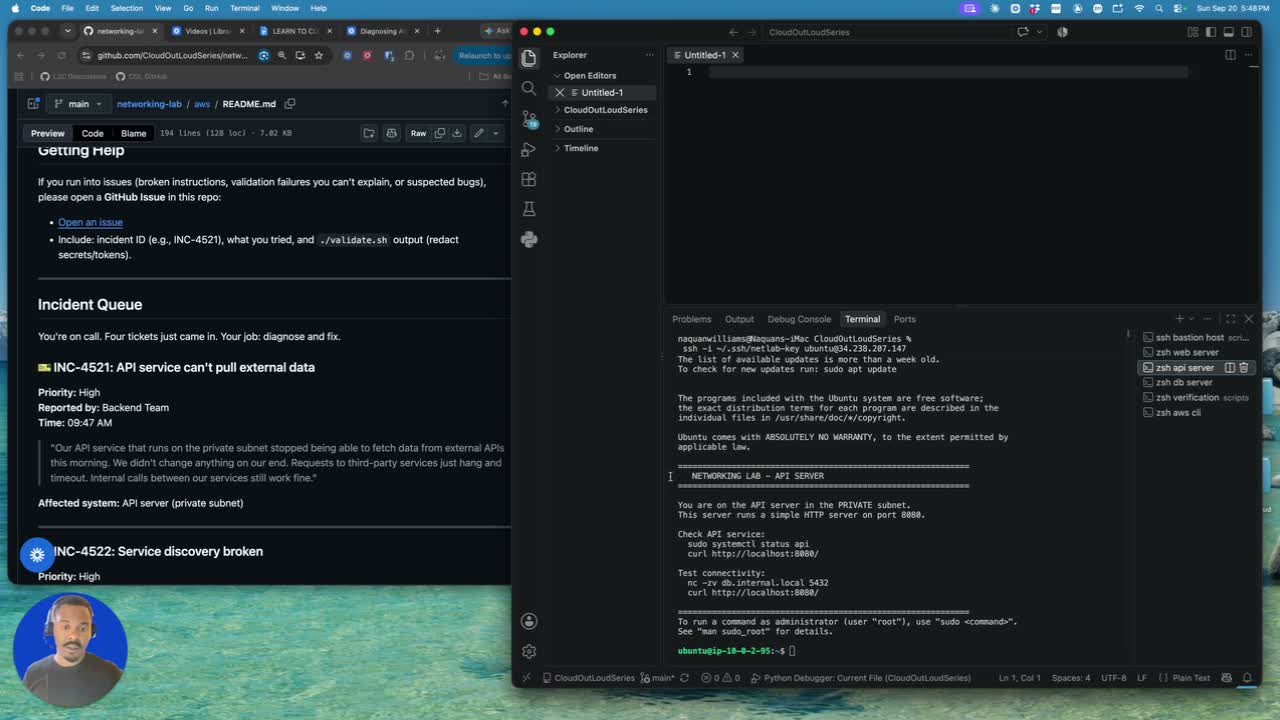Open the main branch dropdown on GitHub

point(79,104)
